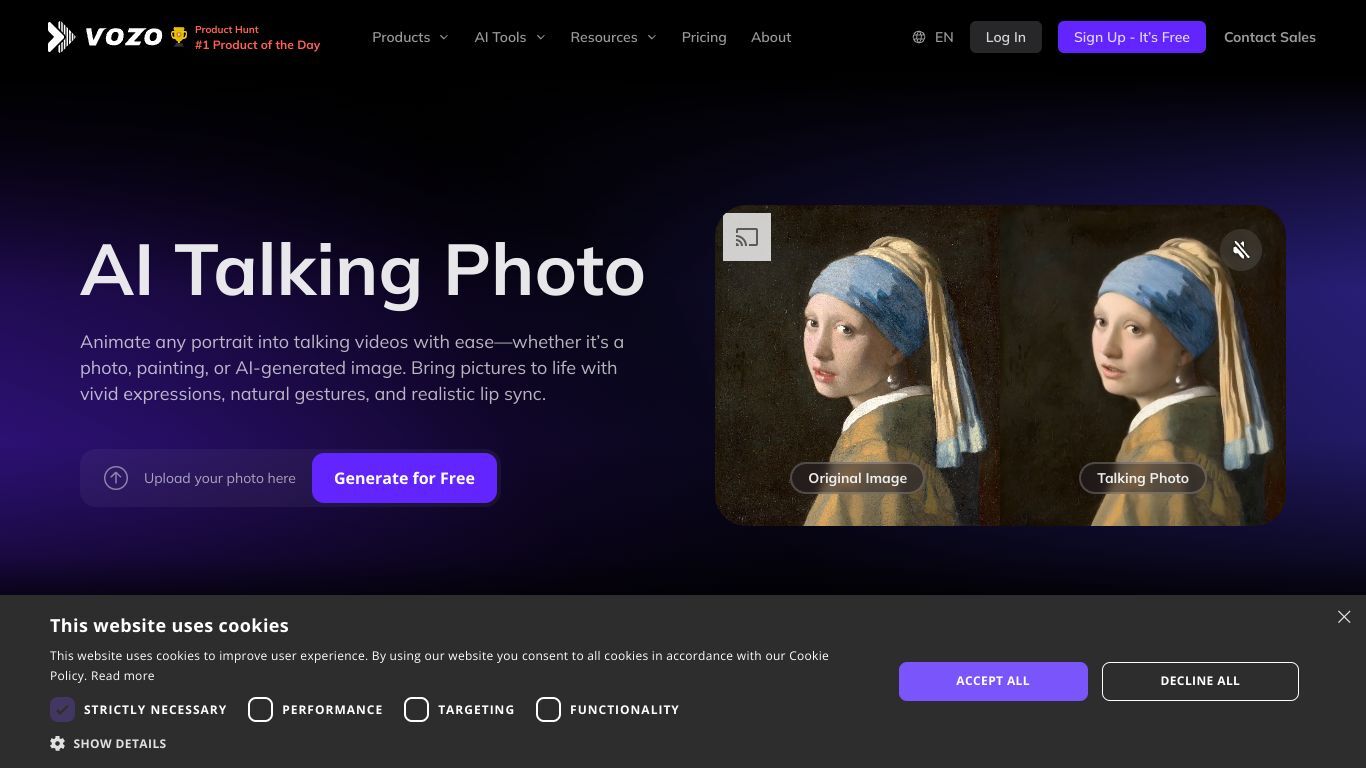
Task: Click the Original Image label
Action: 858,478
